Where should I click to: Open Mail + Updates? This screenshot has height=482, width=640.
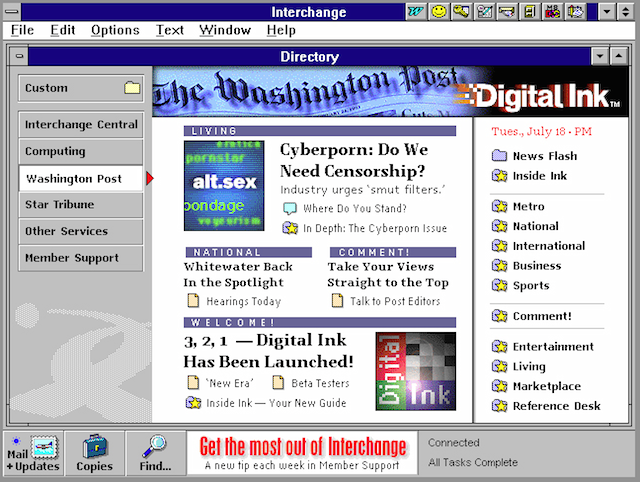point(33,453)
